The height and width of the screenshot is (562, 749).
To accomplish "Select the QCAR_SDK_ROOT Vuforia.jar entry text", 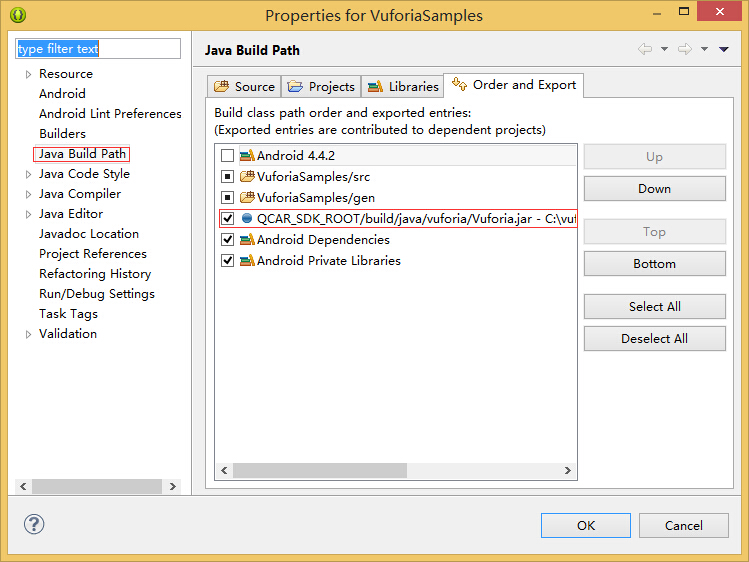I will [416, 219].
